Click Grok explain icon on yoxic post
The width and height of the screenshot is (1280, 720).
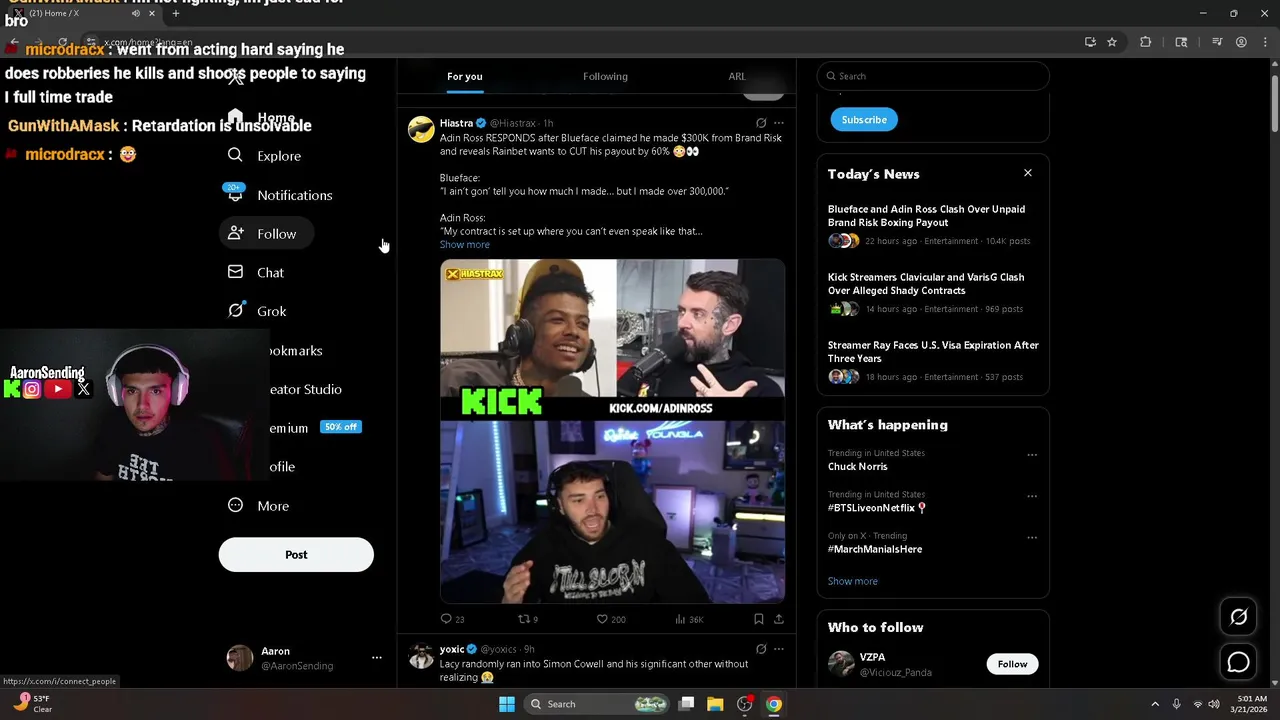(x=760, y=649)
